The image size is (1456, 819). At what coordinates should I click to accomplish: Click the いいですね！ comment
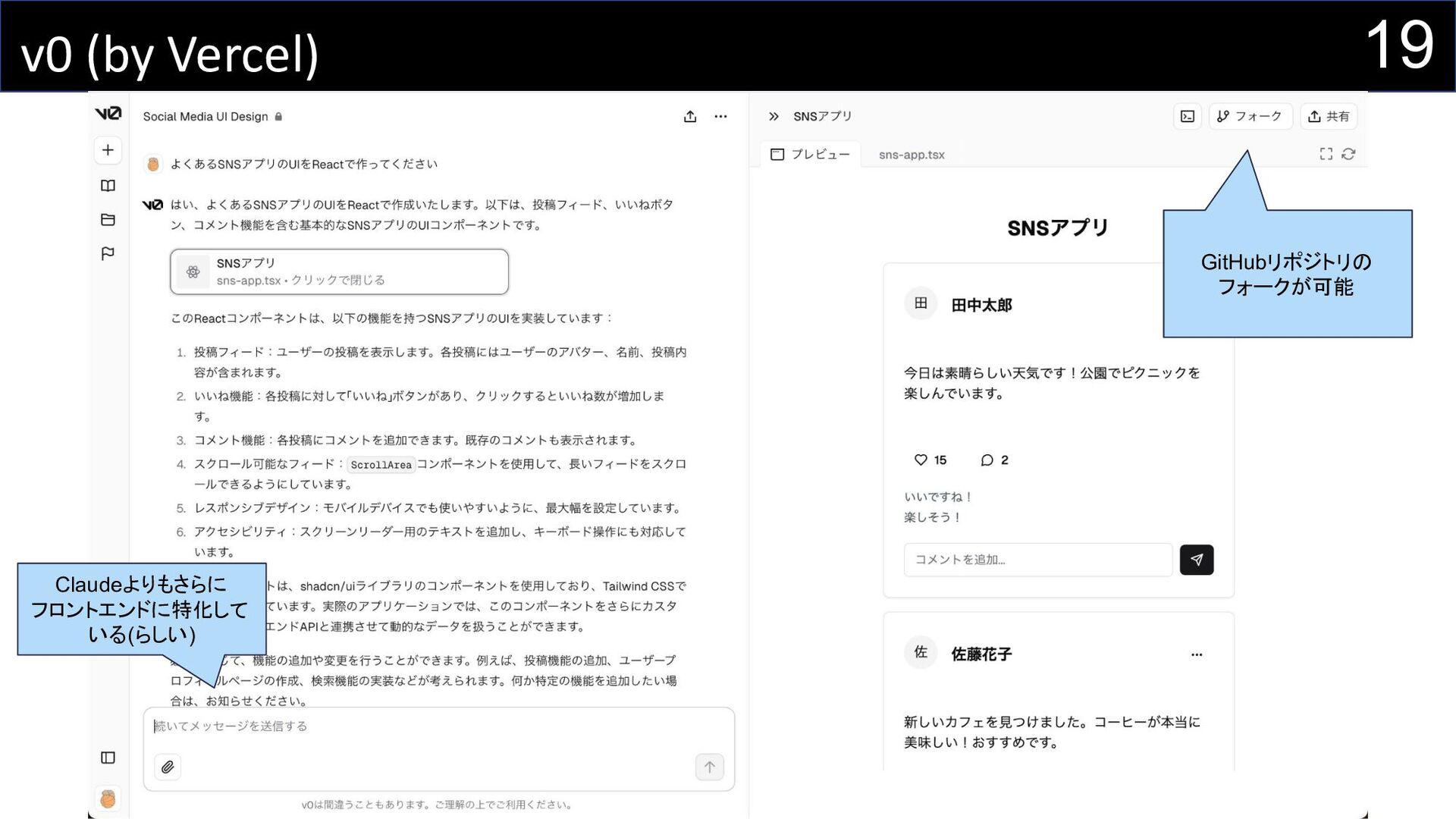pyautogui.click(x=938, y=497)
